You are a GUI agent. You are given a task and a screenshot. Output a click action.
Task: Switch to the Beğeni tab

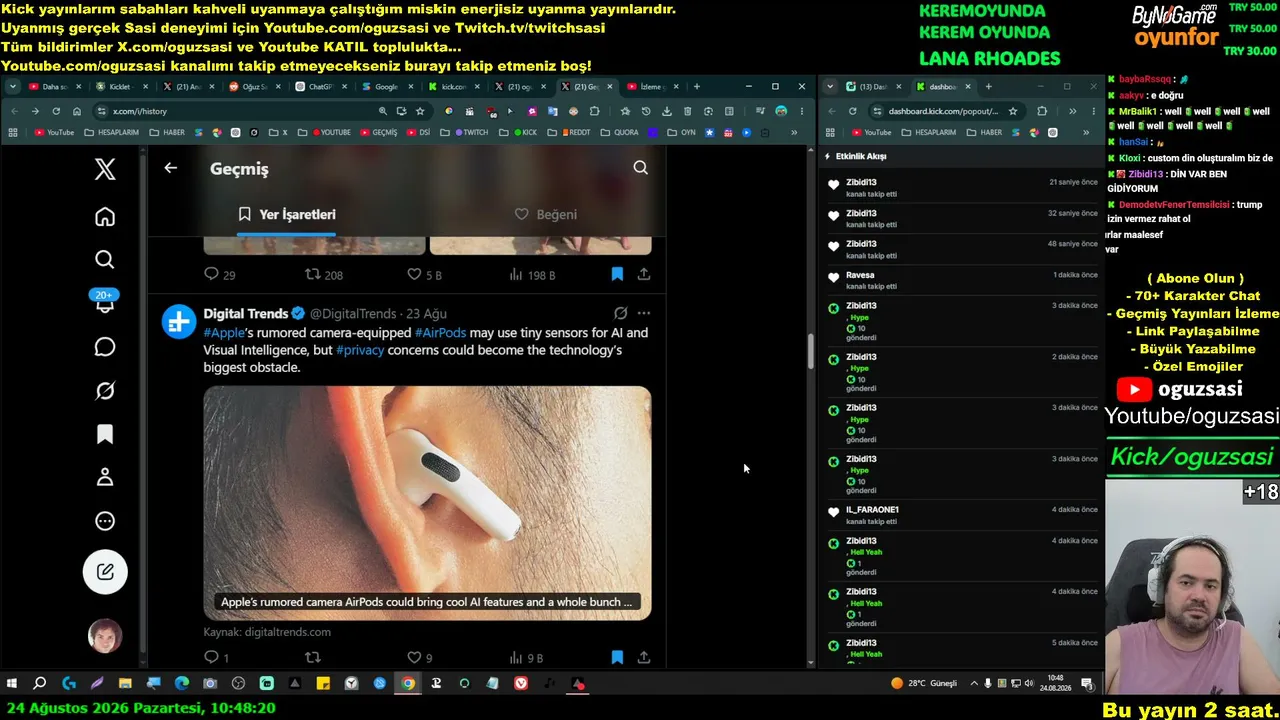coord(546,214)
